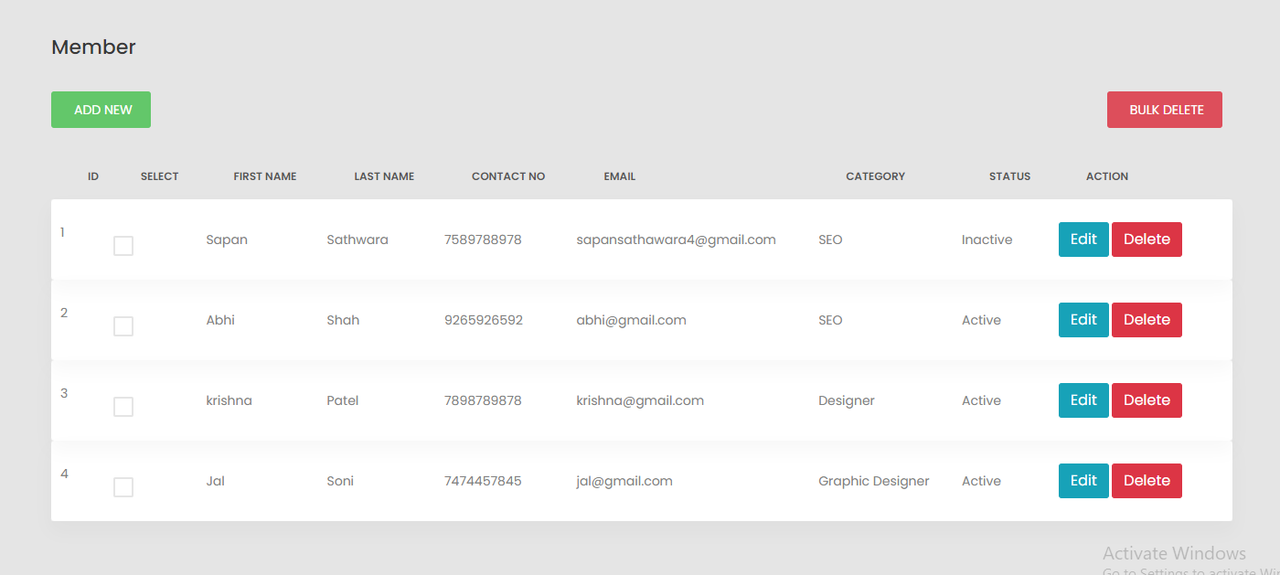Image resolution: width=1280 pixels, height=575 pixels.
Task: Click the last name Patel
Action: click(x=342, y=400)
